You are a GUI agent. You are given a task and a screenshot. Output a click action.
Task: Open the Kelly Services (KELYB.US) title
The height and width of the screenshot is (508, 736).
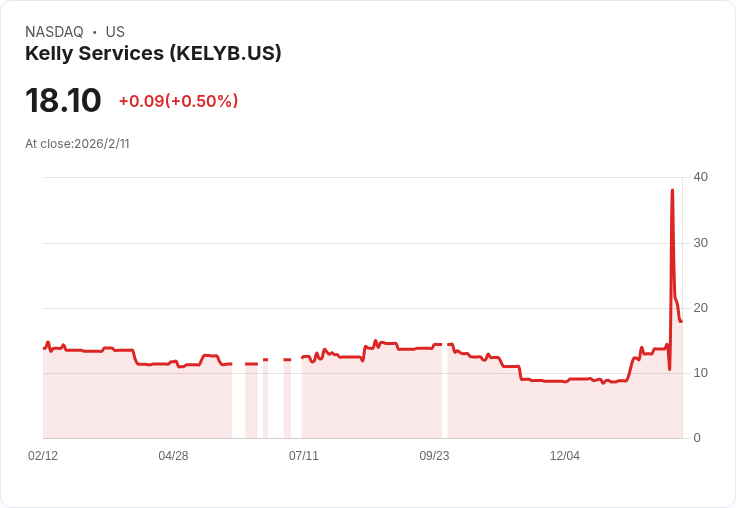pos(153,53)
